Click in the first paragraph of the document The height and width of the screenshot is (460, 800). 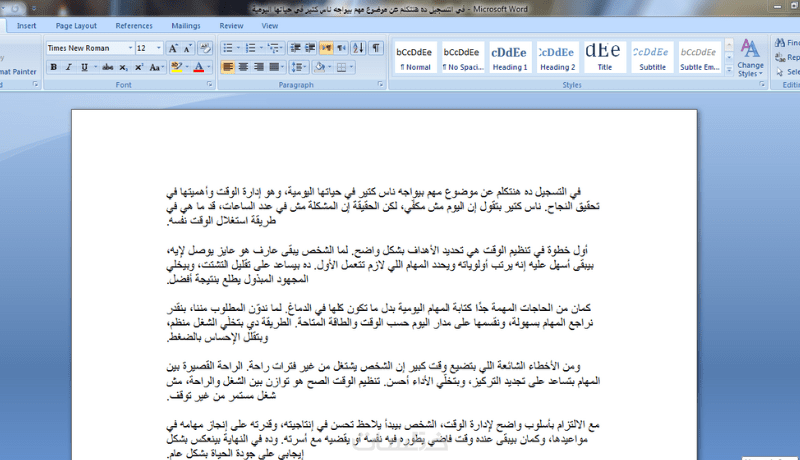(383, 207)
